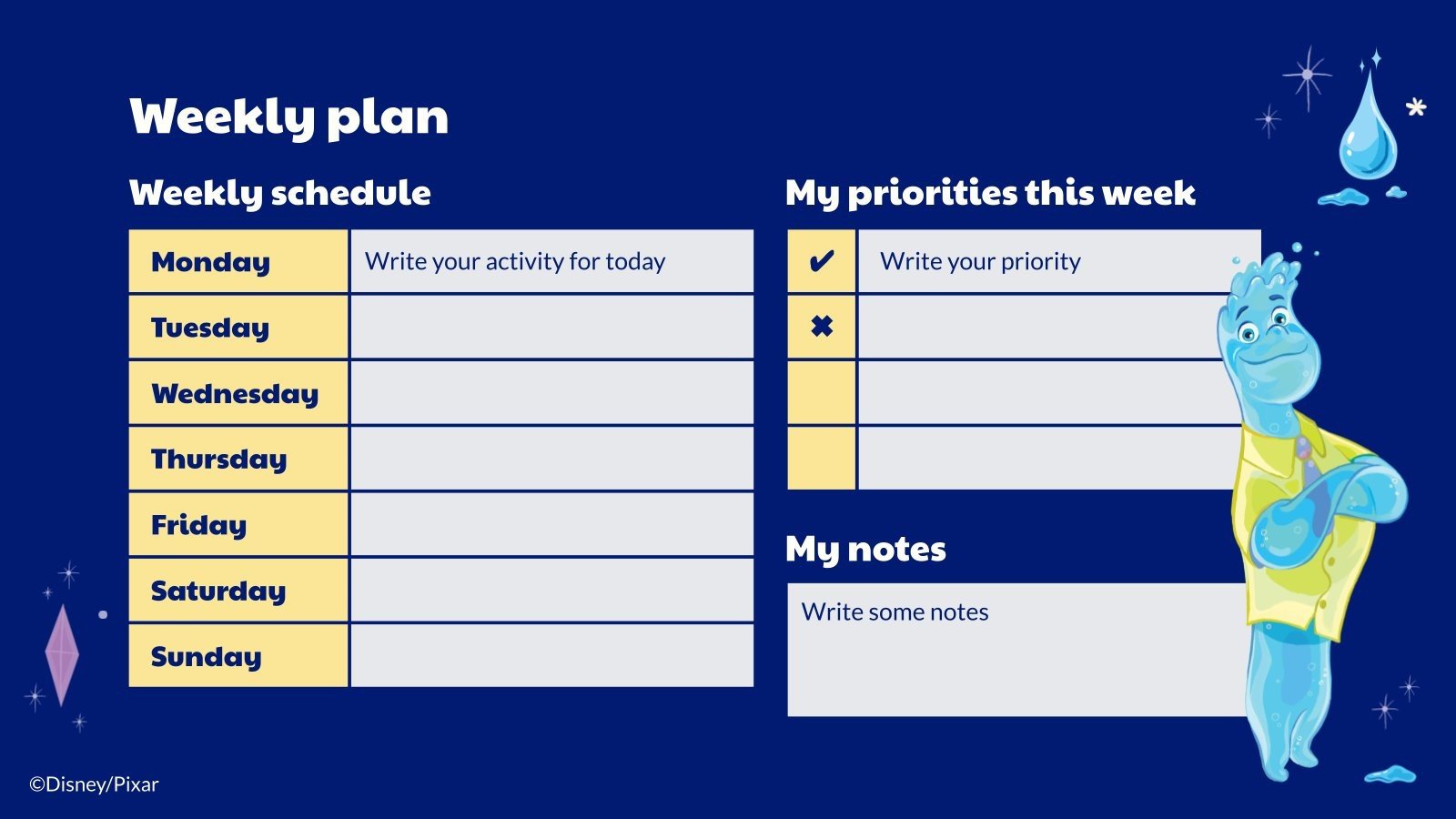Click the empty Sunday activity cell
The height and width of the screenshot is (819, 1456).
pos(551,656)
